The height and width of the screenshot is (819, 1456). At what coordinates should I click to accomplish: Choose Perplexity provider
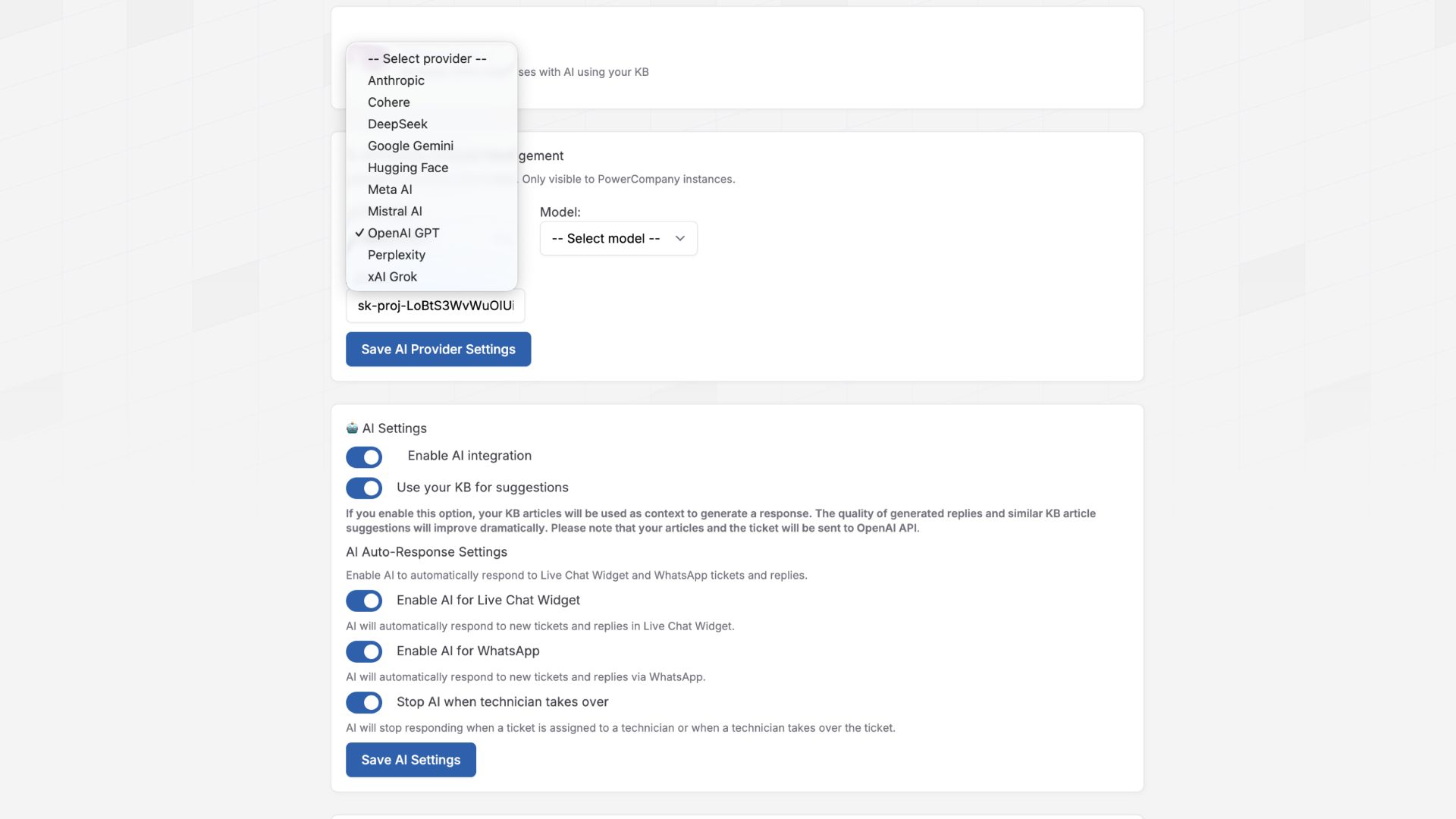(x=396, y=255)
